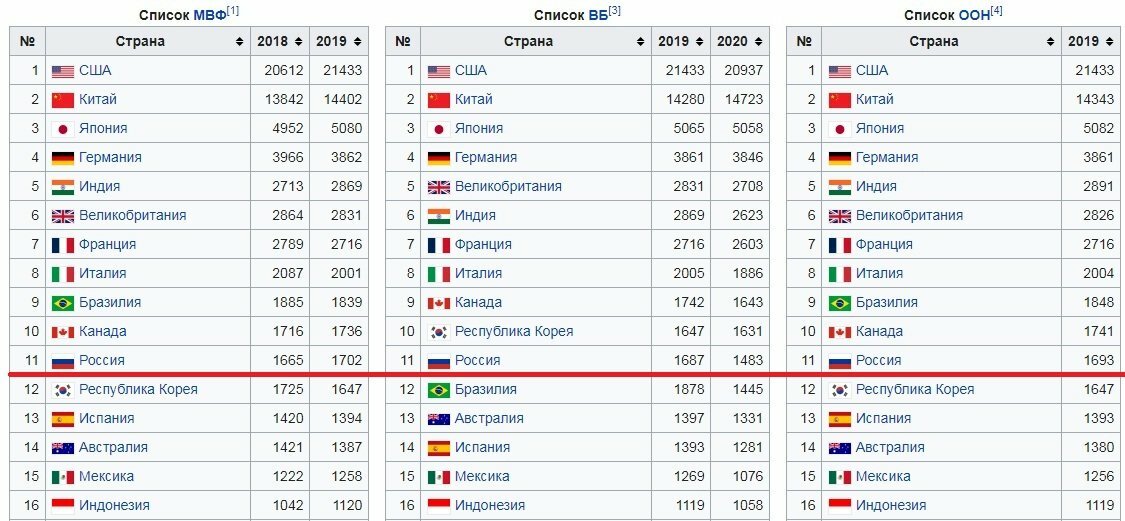The image size is (1125, 521).
Task: Click the France flag in the МВФ table
Action: 63,245
